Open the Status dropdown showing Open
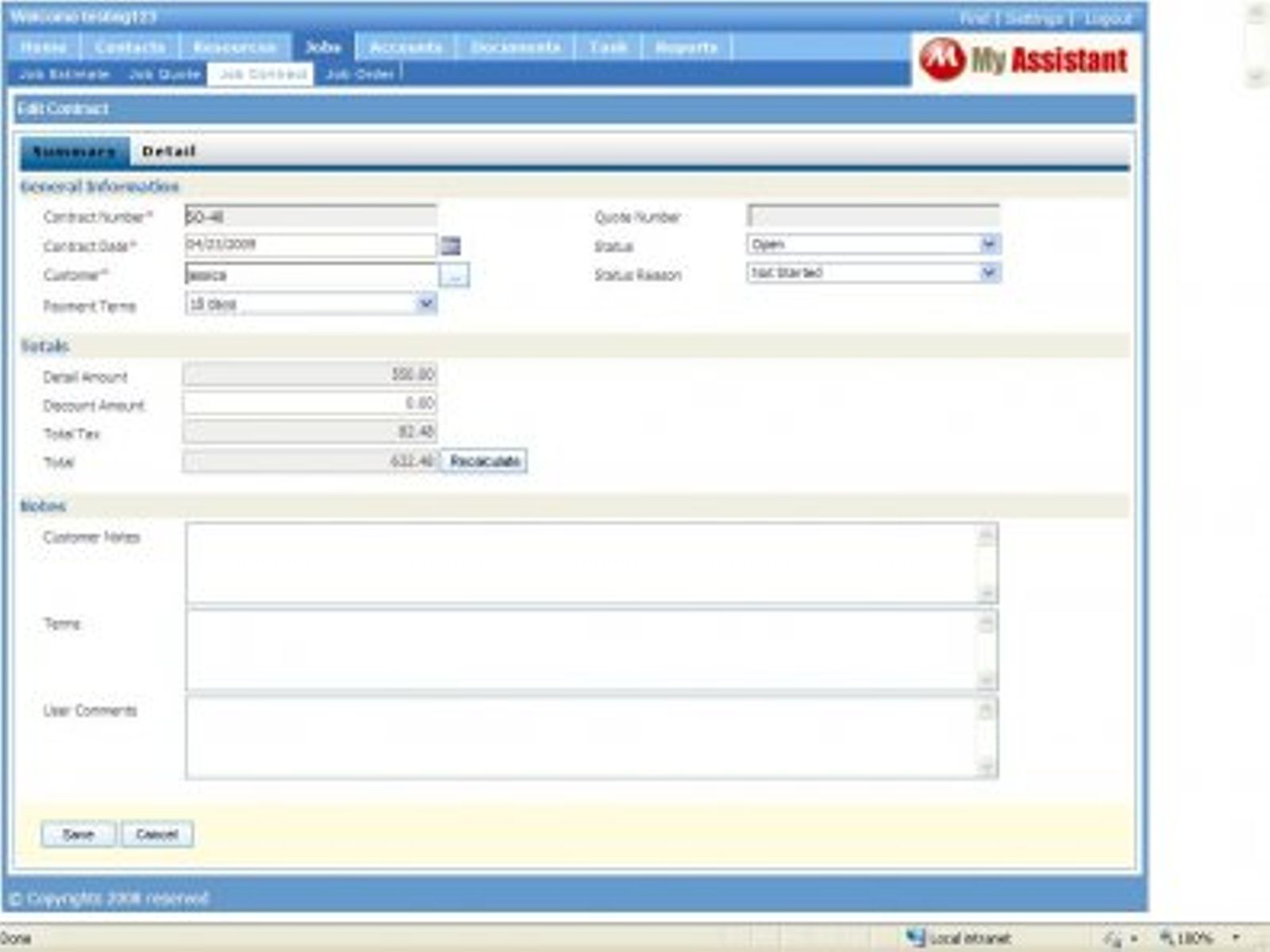 point(989,244)
